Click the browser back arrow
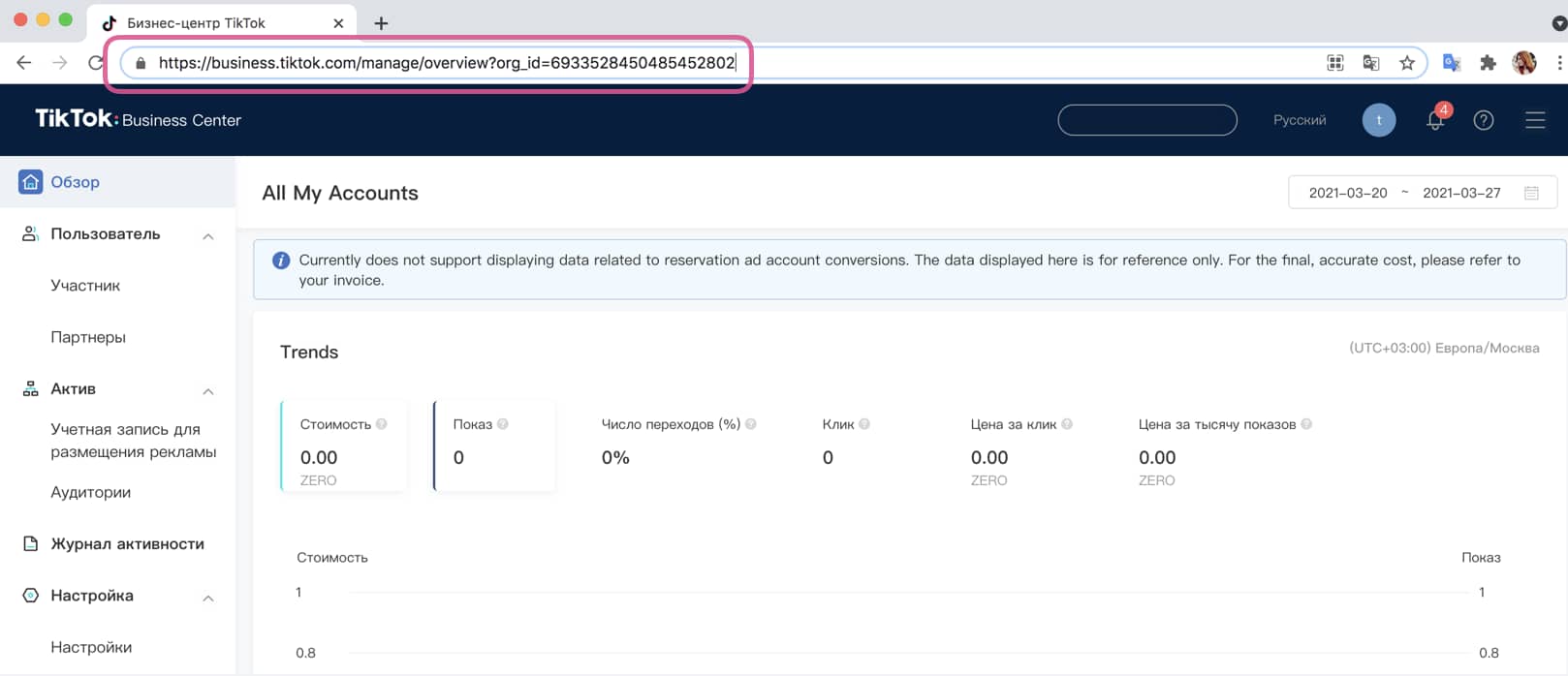This screenshot has height=676, width=1568. (x=24, y=63)
